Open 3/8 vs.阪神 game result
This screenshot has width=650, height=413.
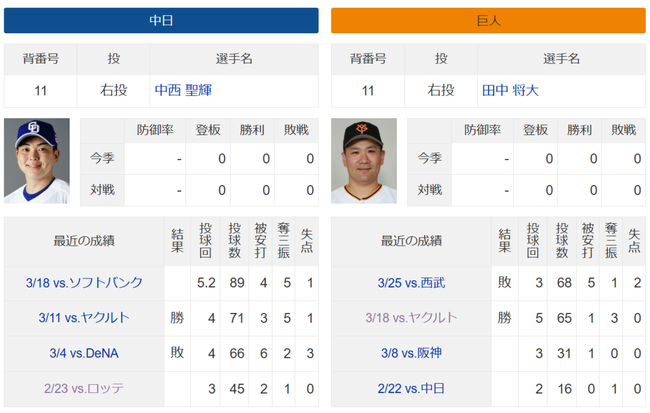point(411,353)
